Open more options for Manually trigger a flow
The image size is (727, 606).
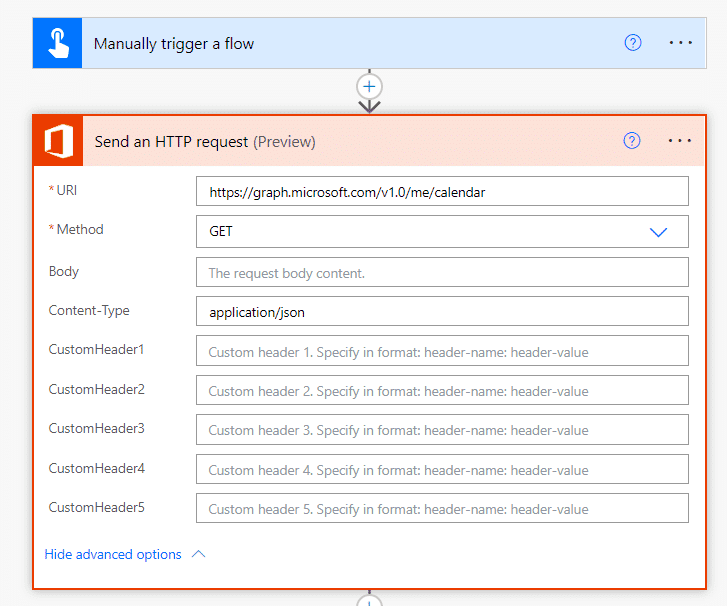pyautogui.click(x=680, y=43)
